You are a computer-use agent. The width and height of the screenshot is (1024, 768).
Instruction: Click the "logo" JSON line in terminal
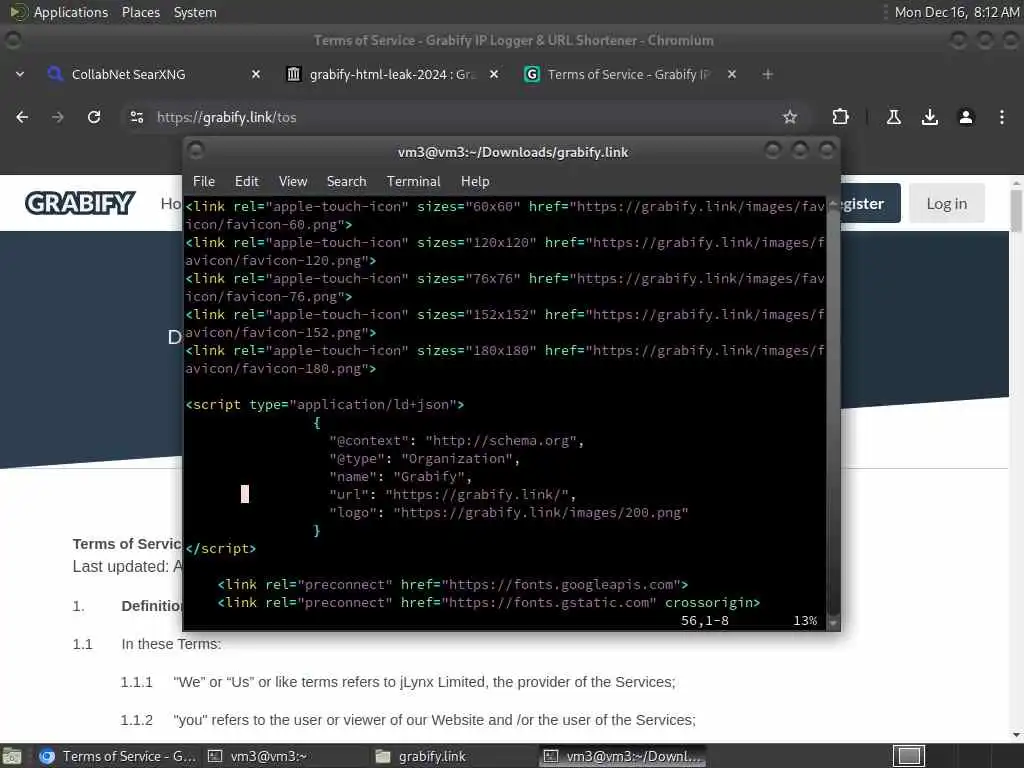pos(509,513)
